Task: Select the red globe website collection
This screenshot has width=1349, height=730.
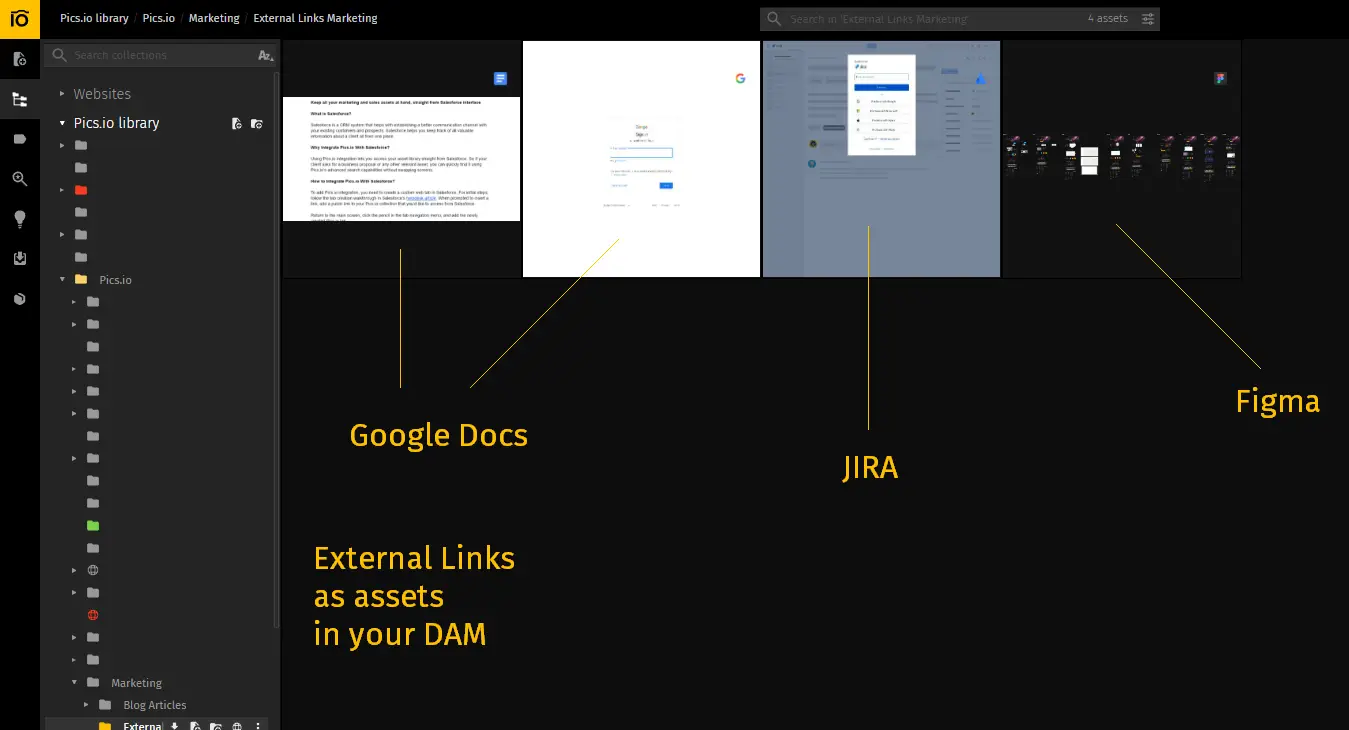Action: [x=93, y=615]
